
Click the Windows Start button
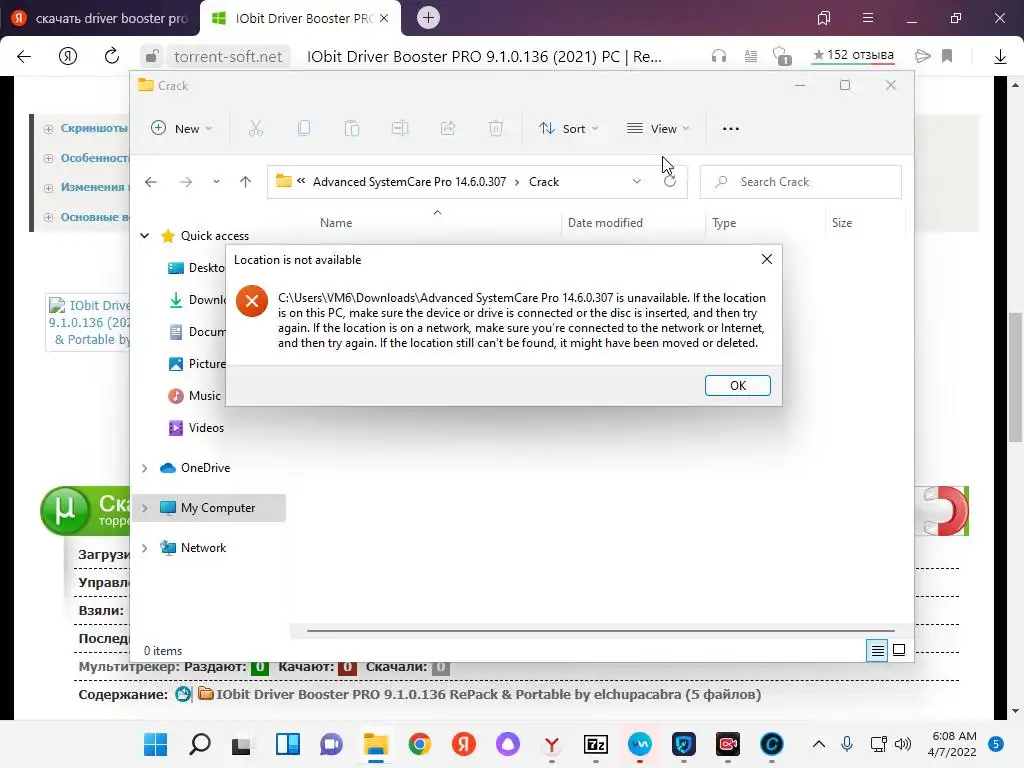coord(155,744)
